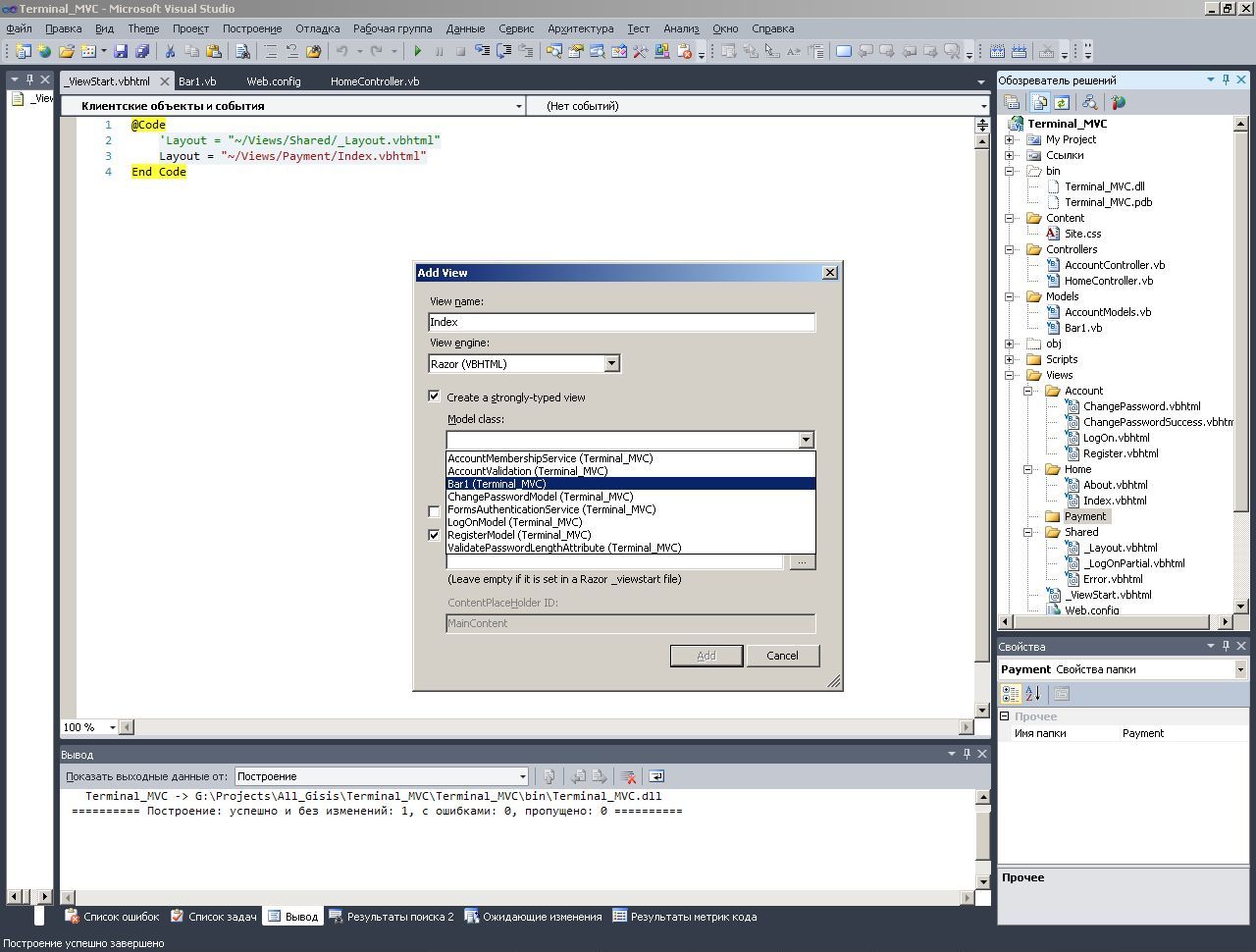
Task: Toggle word wrap in the Output pane toolbar
Action: pyautogui.click(x=656, y=776)
